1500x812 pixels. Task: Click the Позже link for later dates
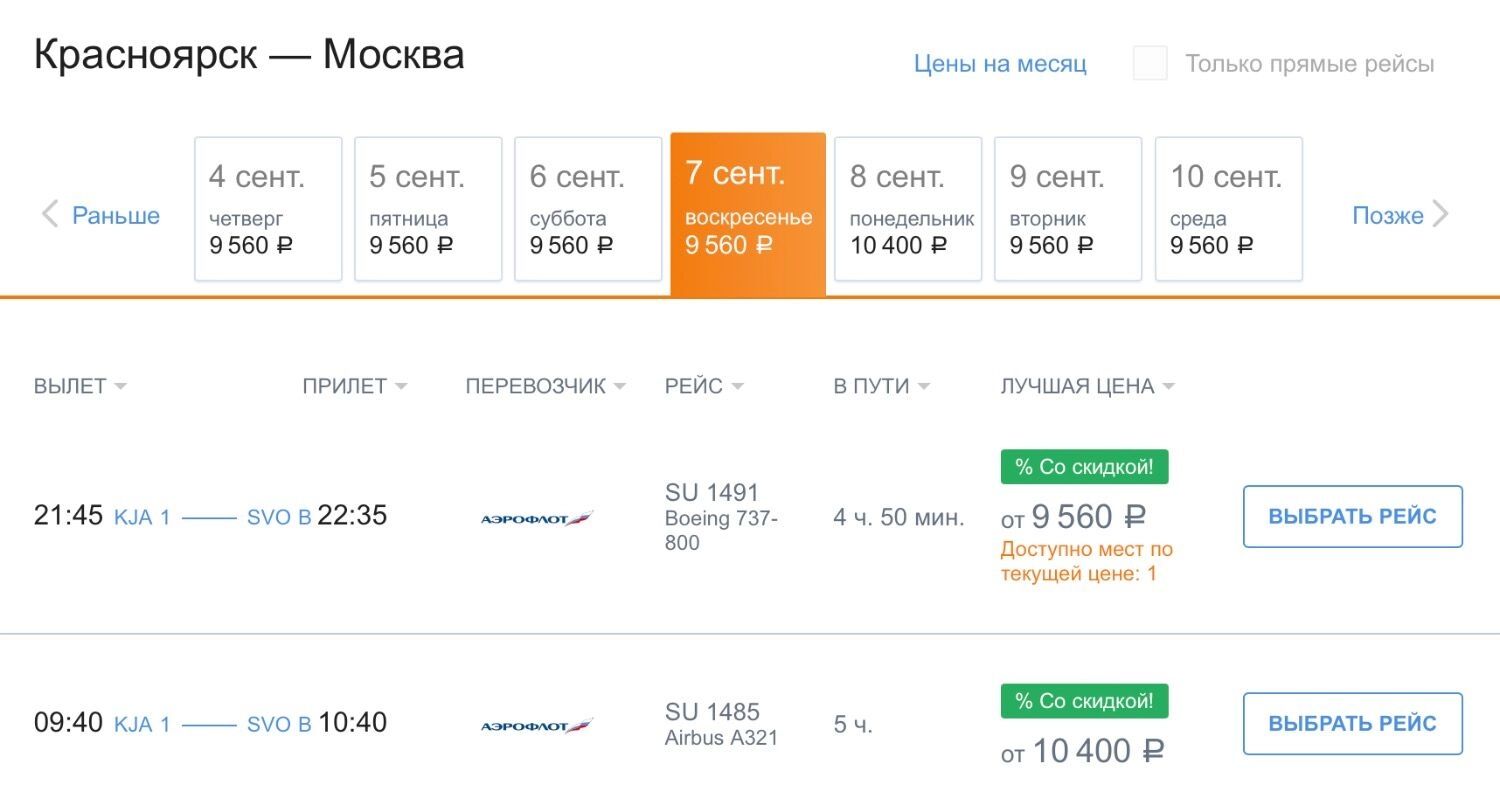[1387, 215]
